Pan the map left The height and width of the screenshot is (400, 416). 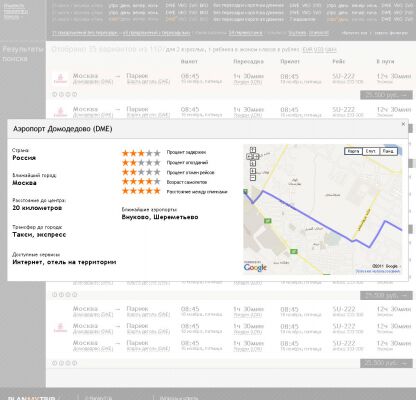(x=249, y=156)
